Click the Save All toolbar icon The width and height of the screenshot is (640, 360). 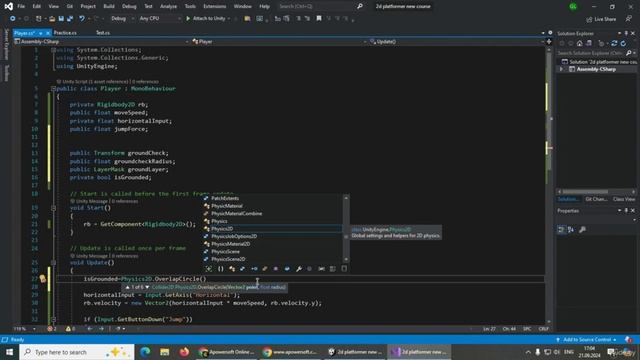pos(70,19)
